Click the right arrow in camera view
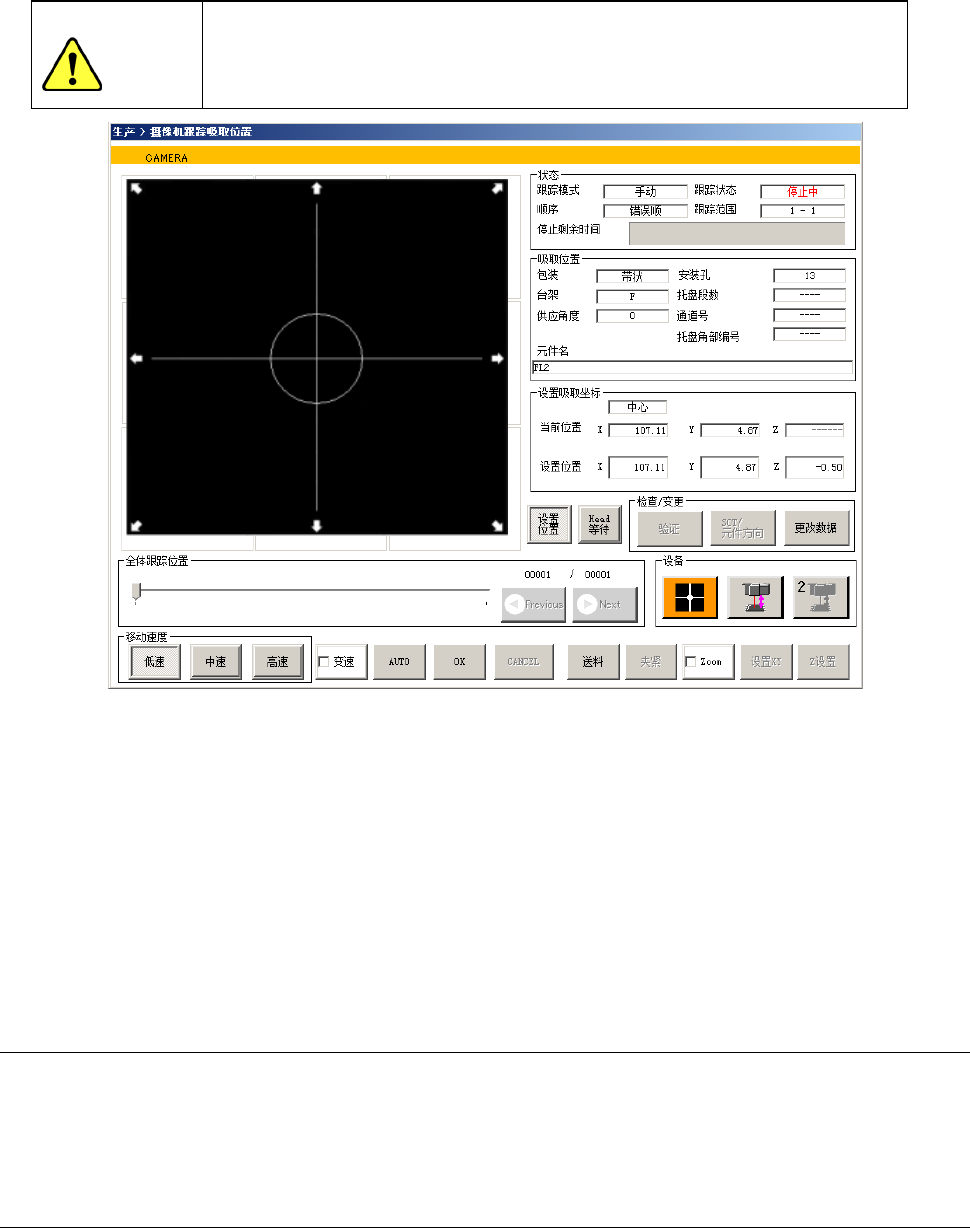The image size is (970, 1228). click(497, 358)
